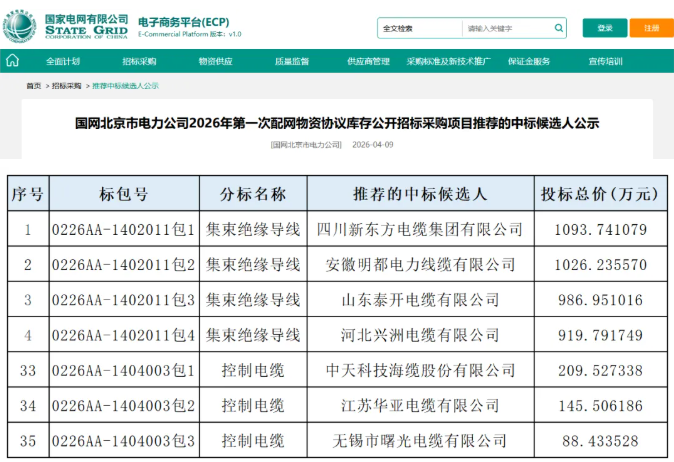
Task: Click the orange 注册 register button
Action: point(651,28)
